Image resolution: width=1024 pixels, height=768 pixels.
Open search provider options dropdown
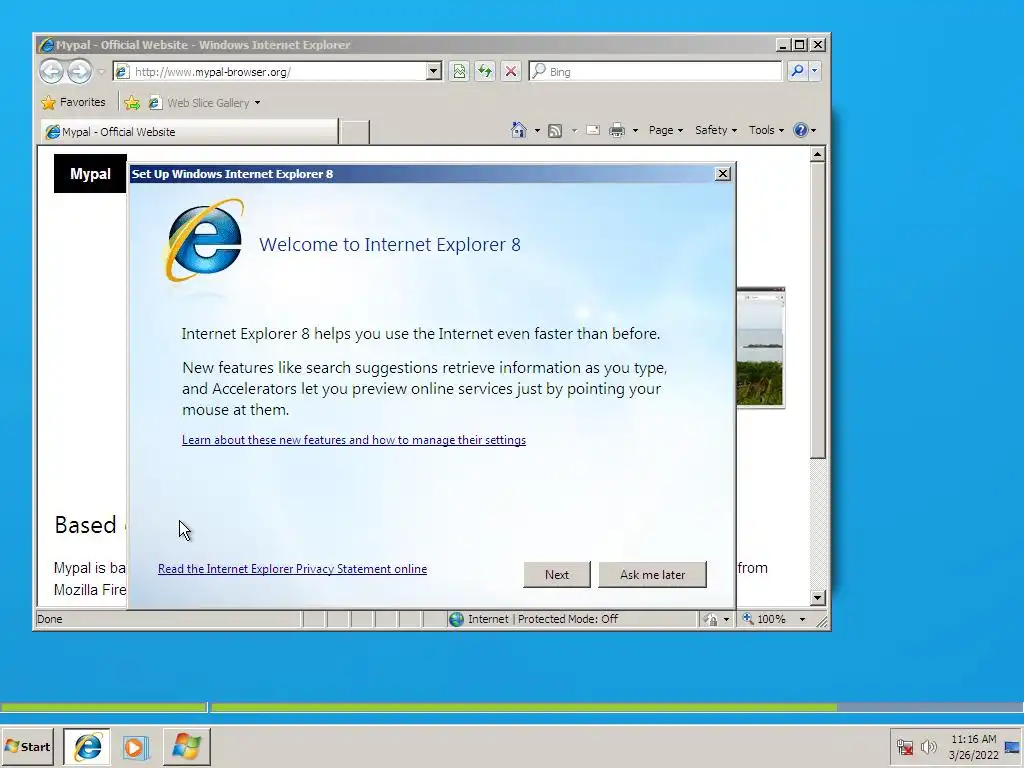click(x=814, y=71)
